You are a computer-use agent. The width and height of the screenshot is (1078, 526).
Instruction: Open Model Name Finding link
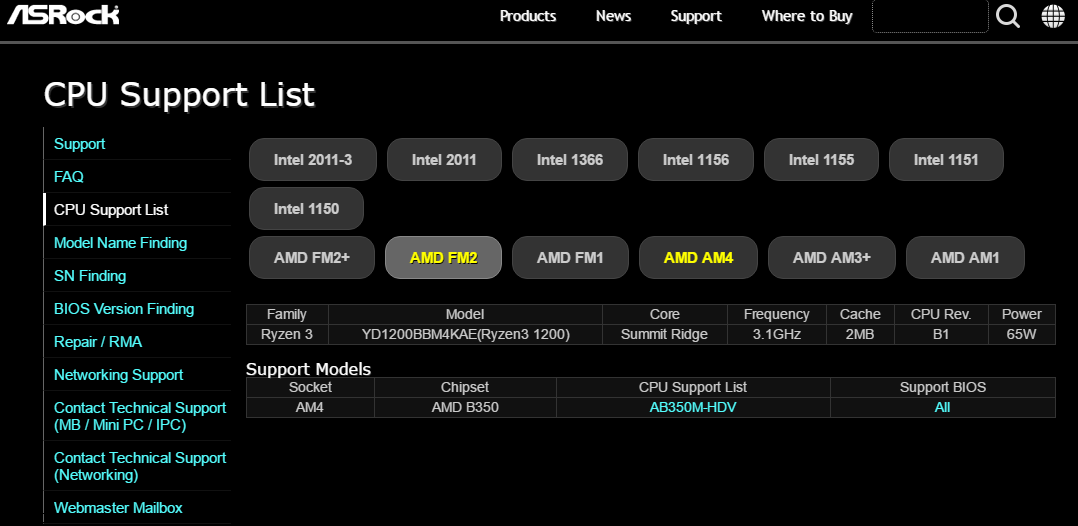(x=120, y=243)
